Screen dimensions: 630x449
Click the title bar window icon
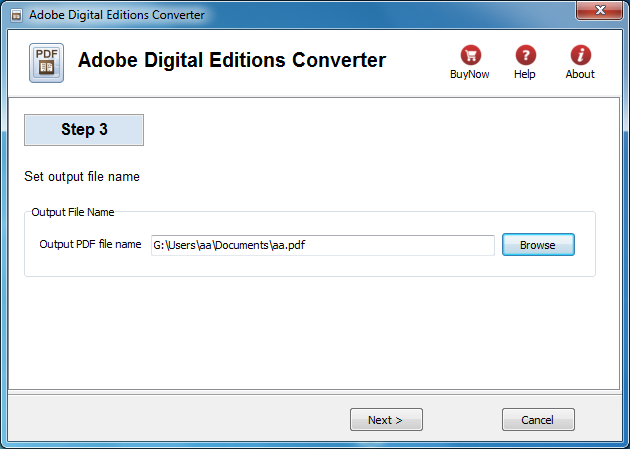coord(16,15)
